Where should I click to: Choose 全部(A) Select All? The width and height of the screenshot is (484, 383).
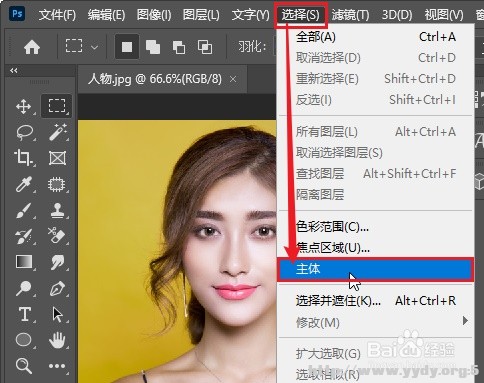point(376,37)
